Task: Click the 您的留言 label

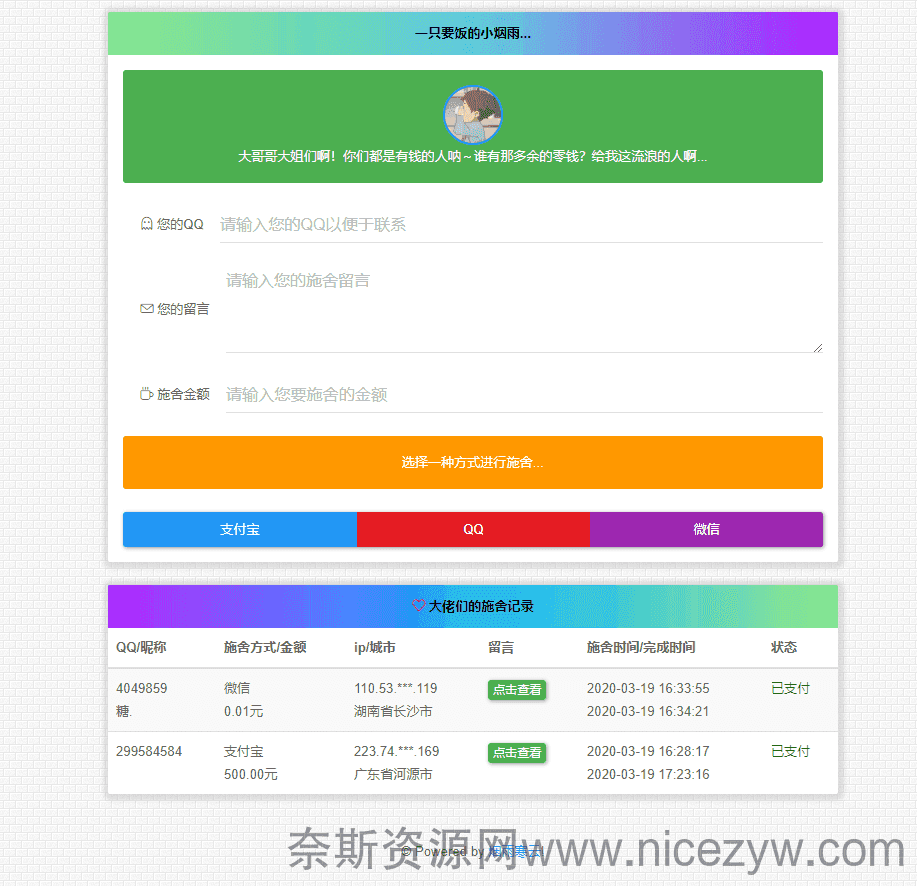Action: [183, 309]
